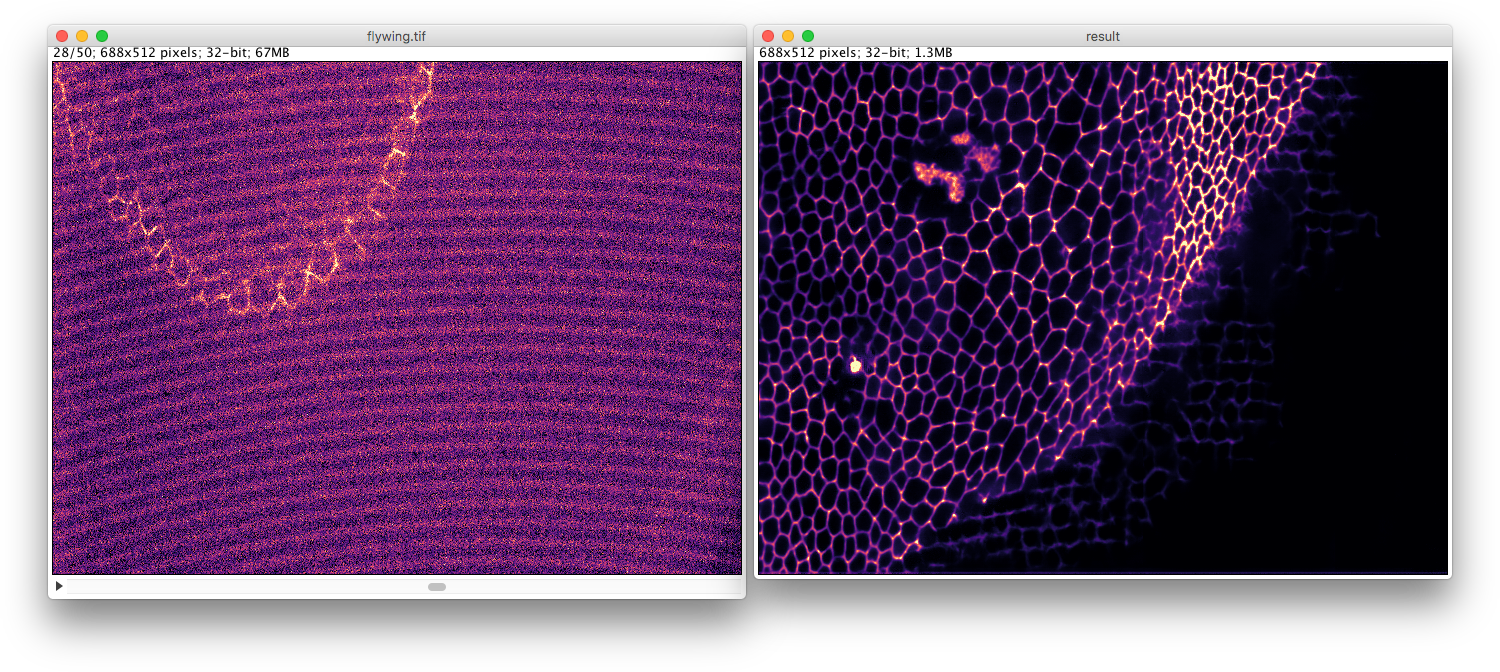Close the flywing.tif window
1500x672 pixels.
tap(62, 36)
